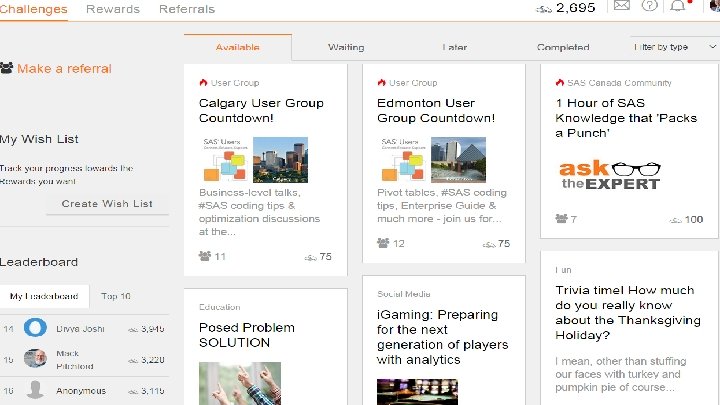This screenshot has height=405, width=720.
Task: Click Anonymous name in leaderboard
Action: [81, 391]
